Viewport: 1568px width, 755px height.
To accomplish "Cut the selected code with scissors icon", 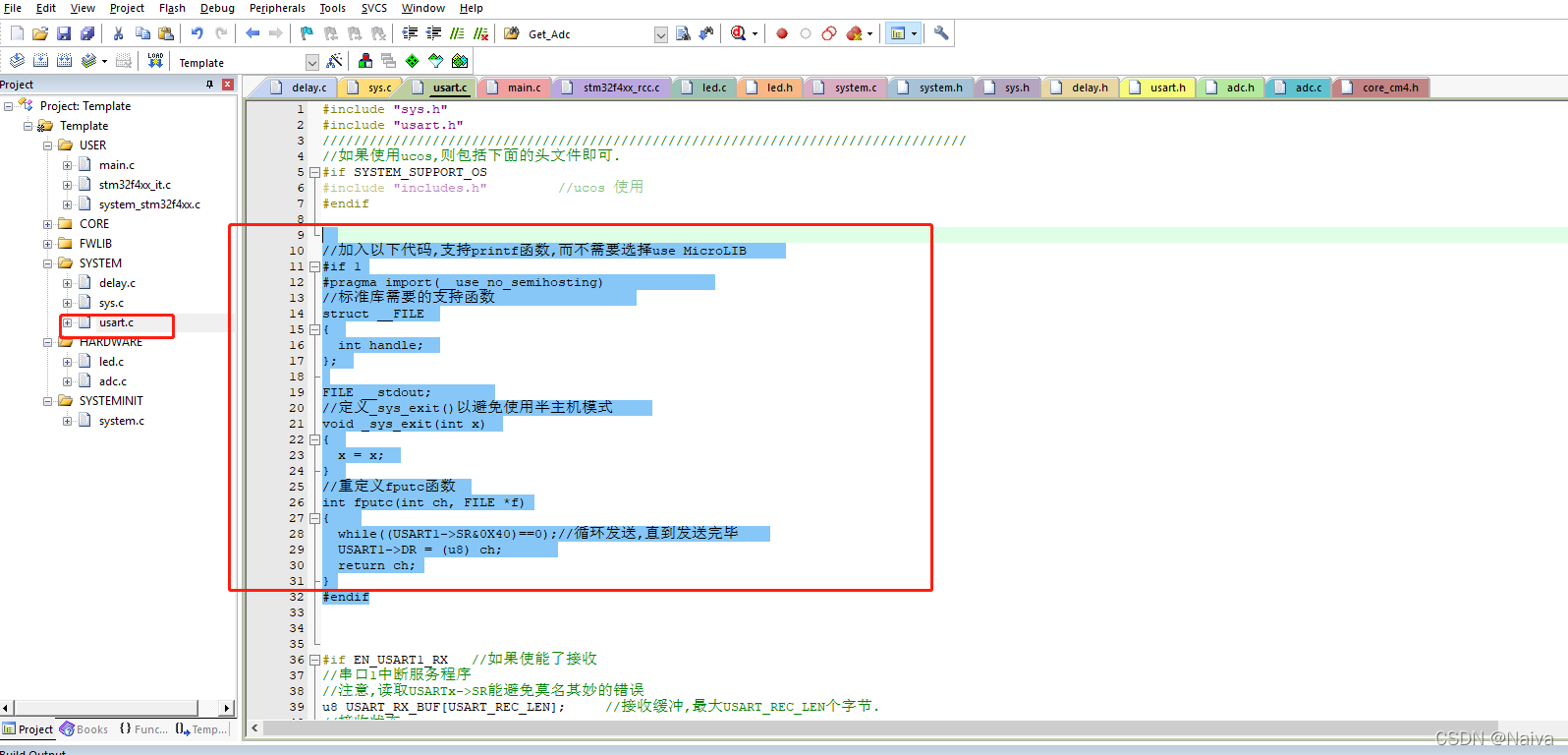I will tap(119, 33).
